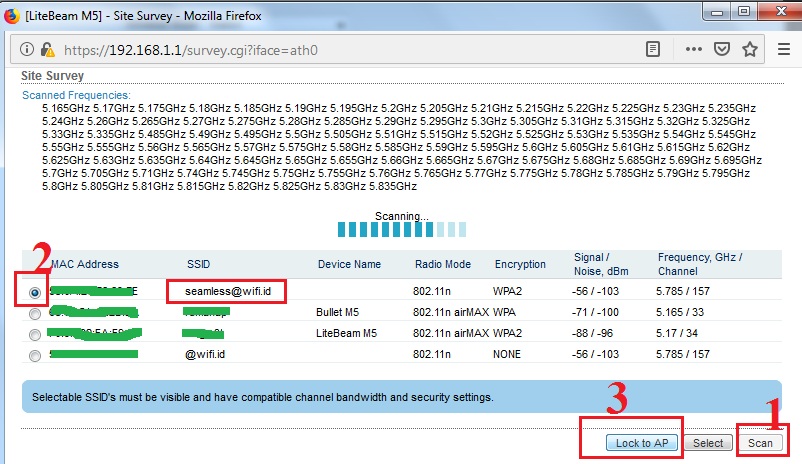Click the Selectable SSID's notice message
The width and height of the screenshot is (802, 464).
pos(262,397)
